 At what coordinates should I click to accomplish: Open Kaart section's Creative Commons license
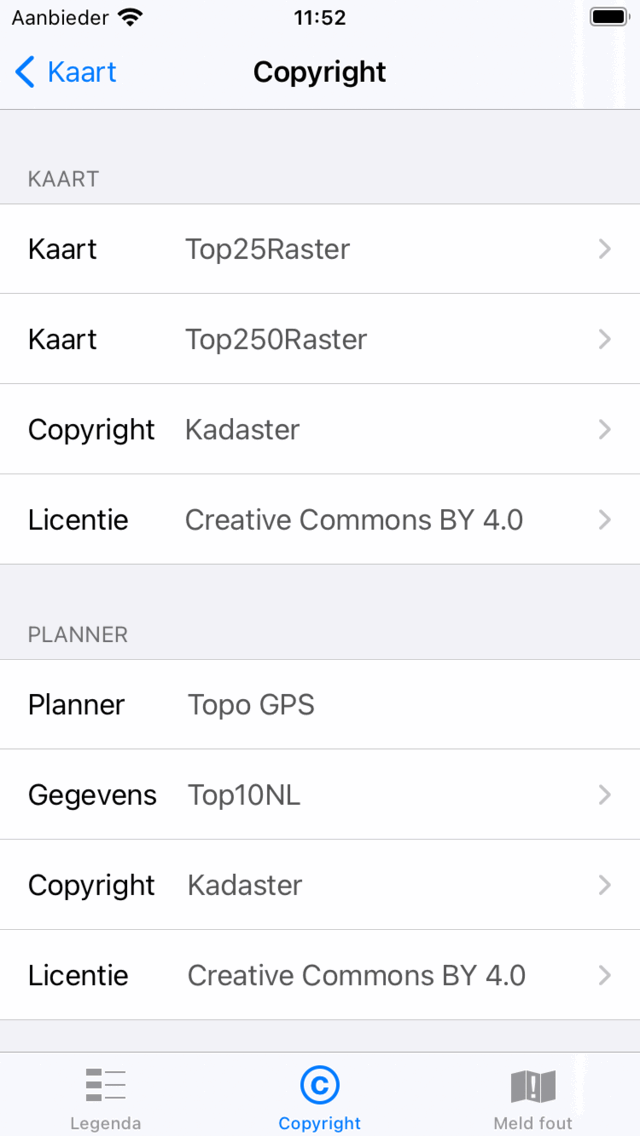(354, 520)
